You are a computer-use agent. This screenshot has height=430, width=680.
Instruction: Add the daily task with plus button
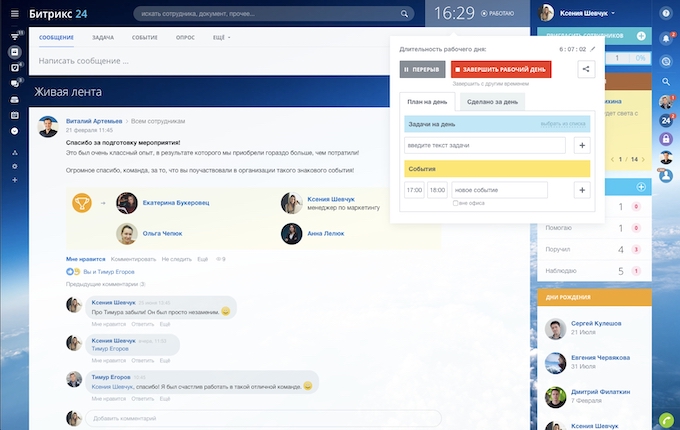(584, 145)
